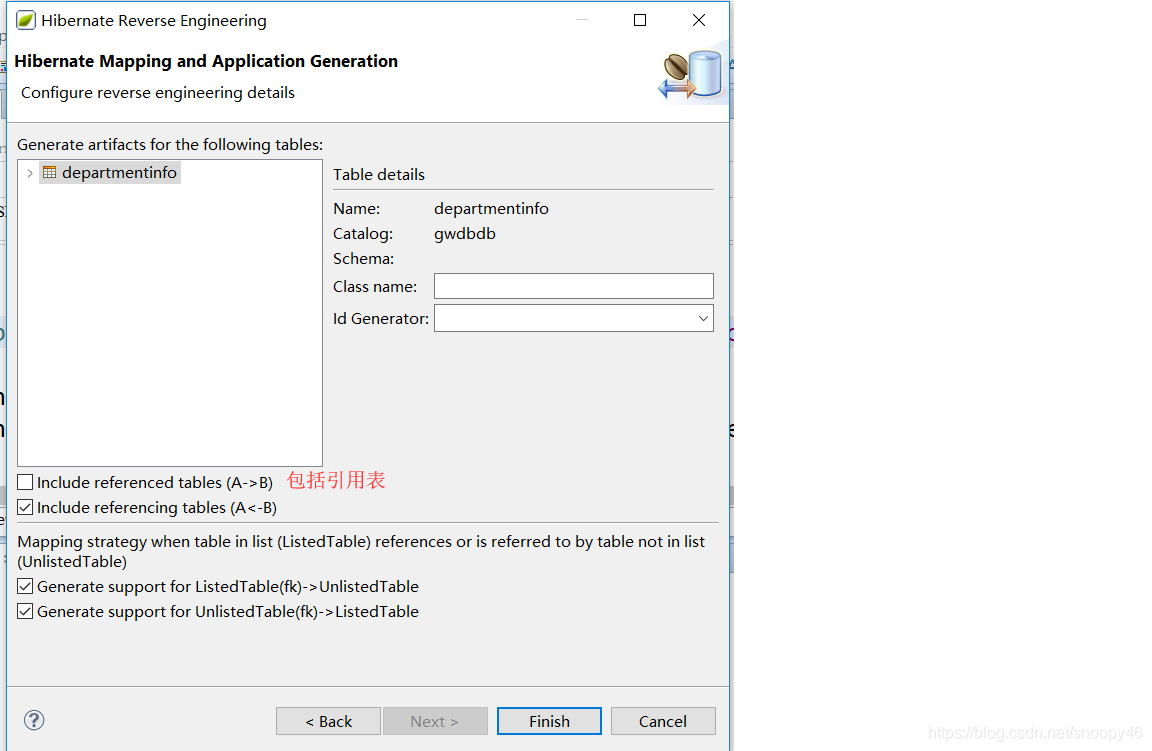This screenshot has width=1152, height=751.
Task: Click the Class name: label
Action: pyautogui.click(x=375, y=287)
